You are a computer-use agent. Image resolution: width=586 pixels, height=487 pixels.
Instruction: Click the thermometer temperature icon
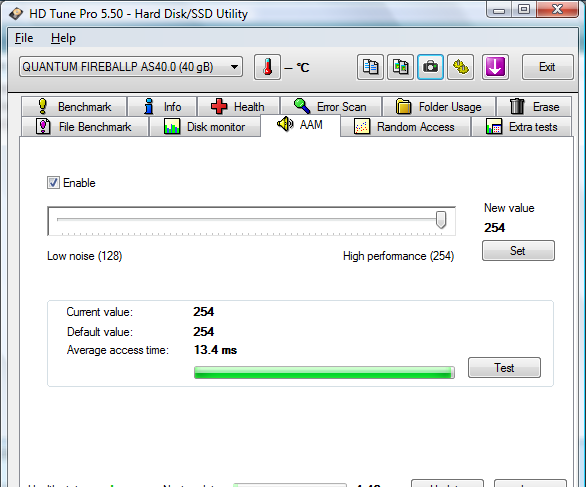[x=267, y=67]
